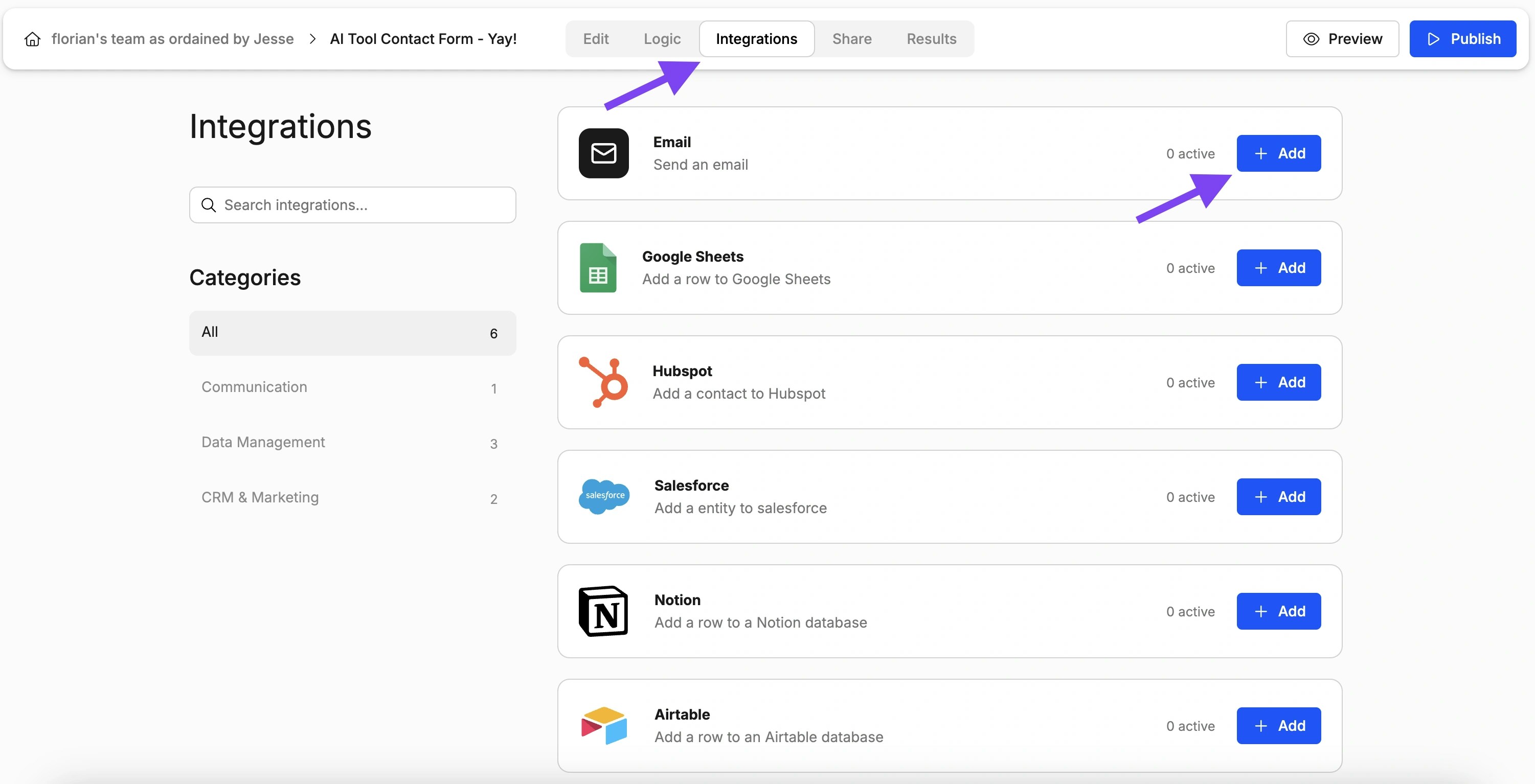Click the search integrations input field

tap(352, 205)
